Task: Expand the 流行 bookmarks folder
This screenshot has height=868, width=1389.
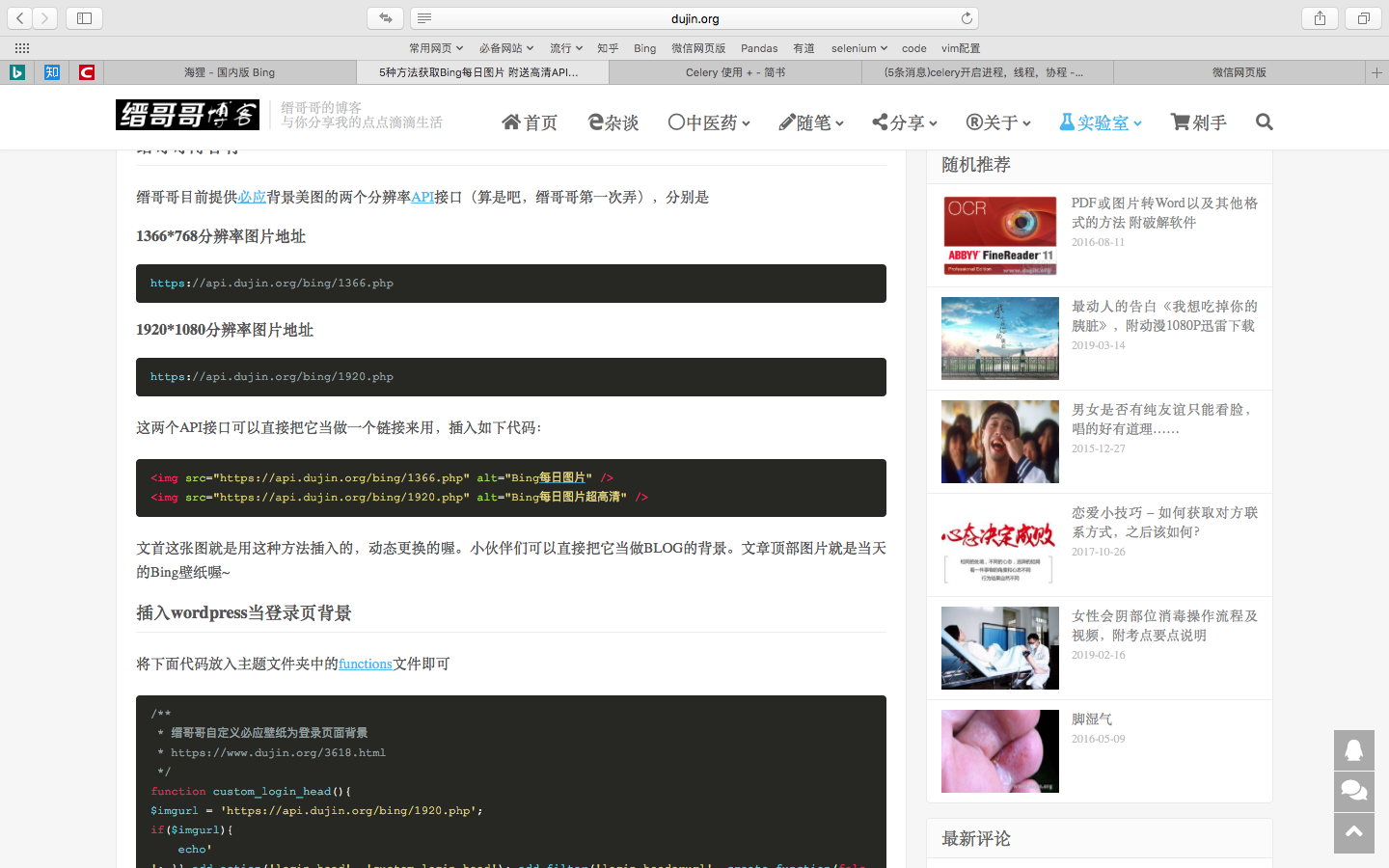Action: tap(566, 48)
